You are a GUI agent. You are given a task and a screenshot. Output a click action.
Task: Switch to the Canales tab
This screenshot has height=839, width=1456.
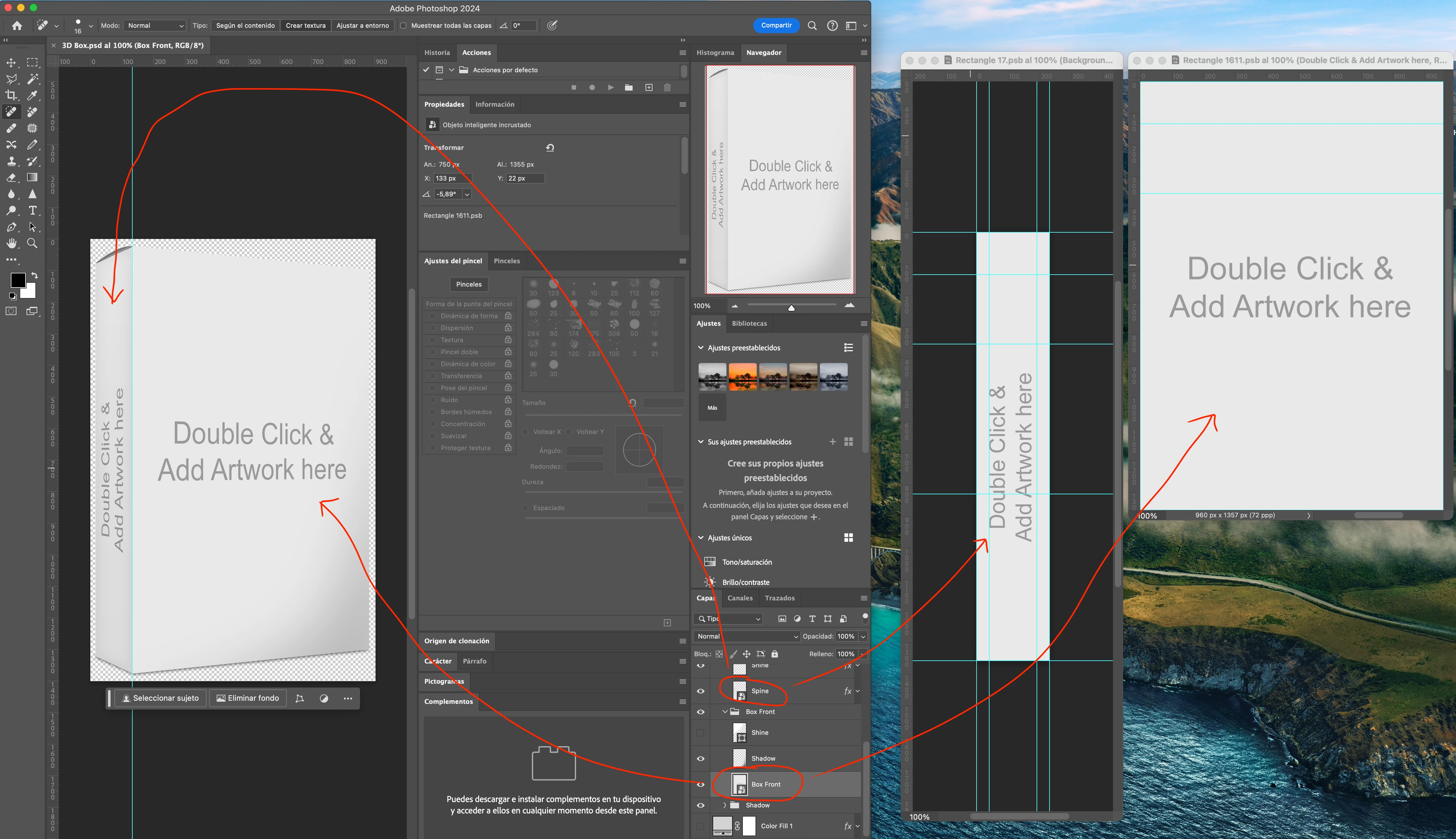740,598
